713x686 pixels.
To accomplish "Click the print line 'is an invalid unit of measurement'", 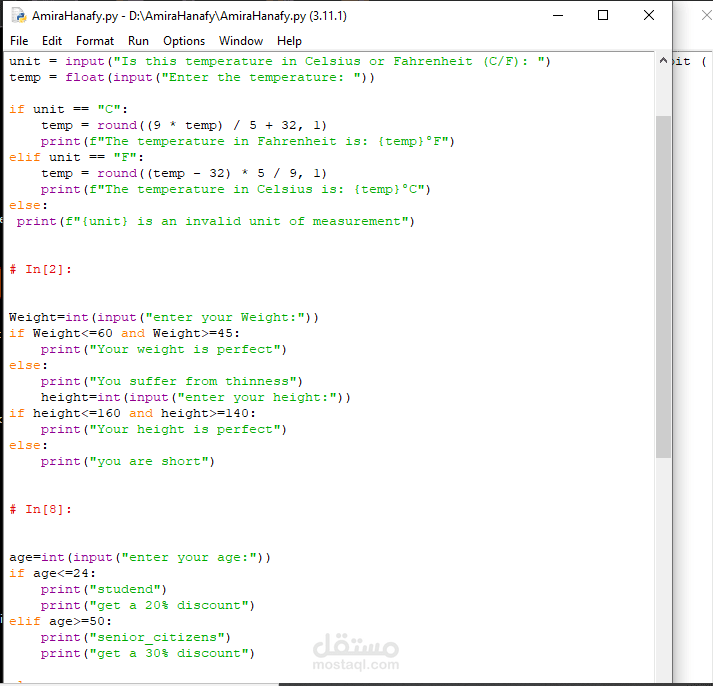I will (216, 221).
